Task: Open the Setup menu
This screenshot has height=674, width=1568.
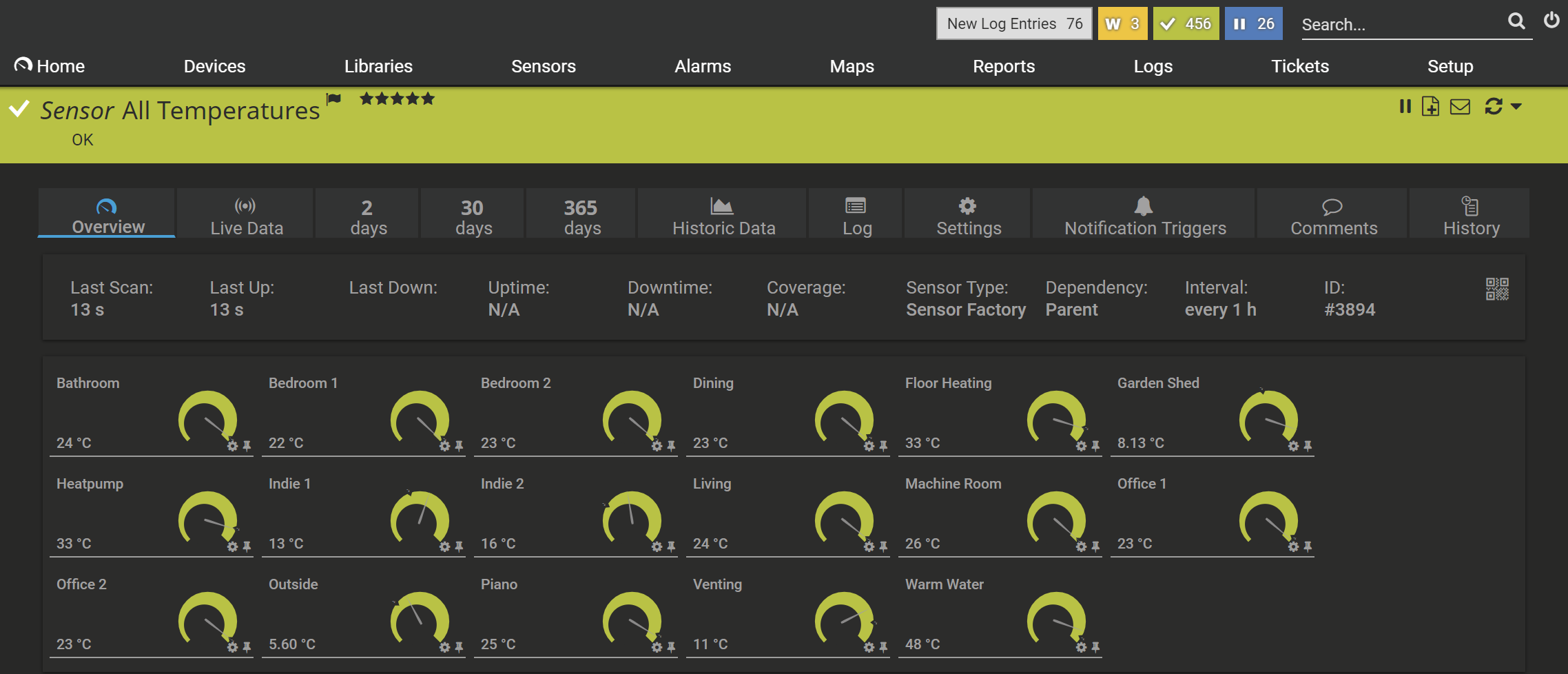Action: (x=1450, y=66)
